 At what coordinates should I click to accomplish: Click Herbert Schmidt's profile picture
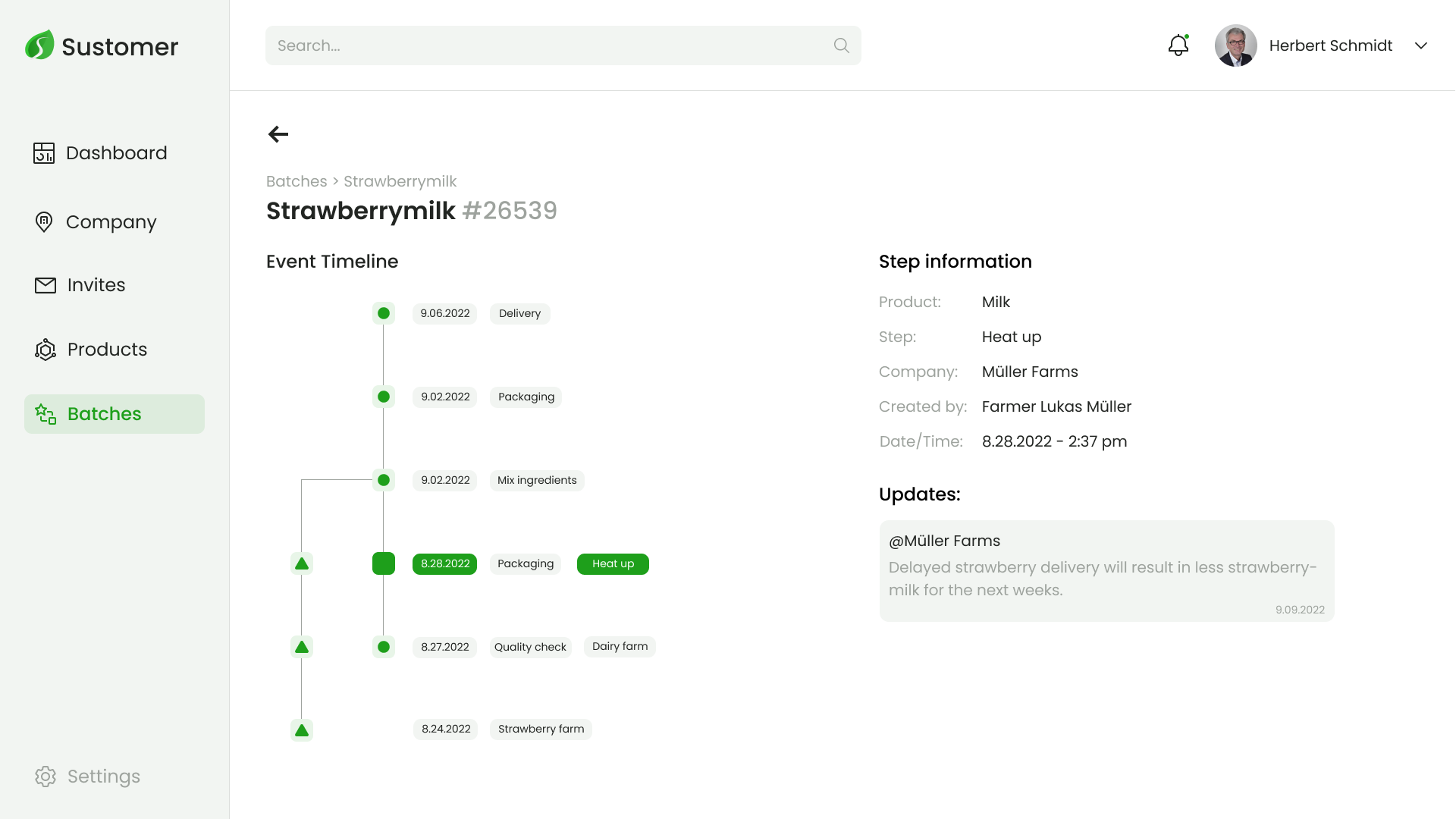pyautogui.click(x=1235, y=45)
